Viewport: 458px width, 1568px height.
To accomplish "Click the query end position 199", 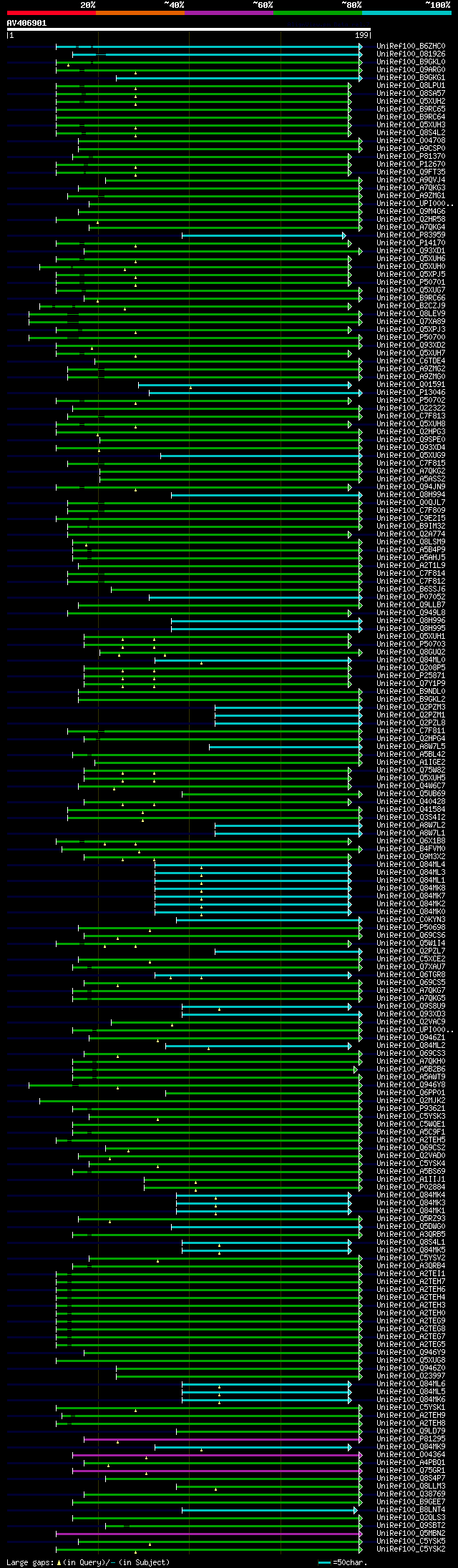I will [361, 35].
